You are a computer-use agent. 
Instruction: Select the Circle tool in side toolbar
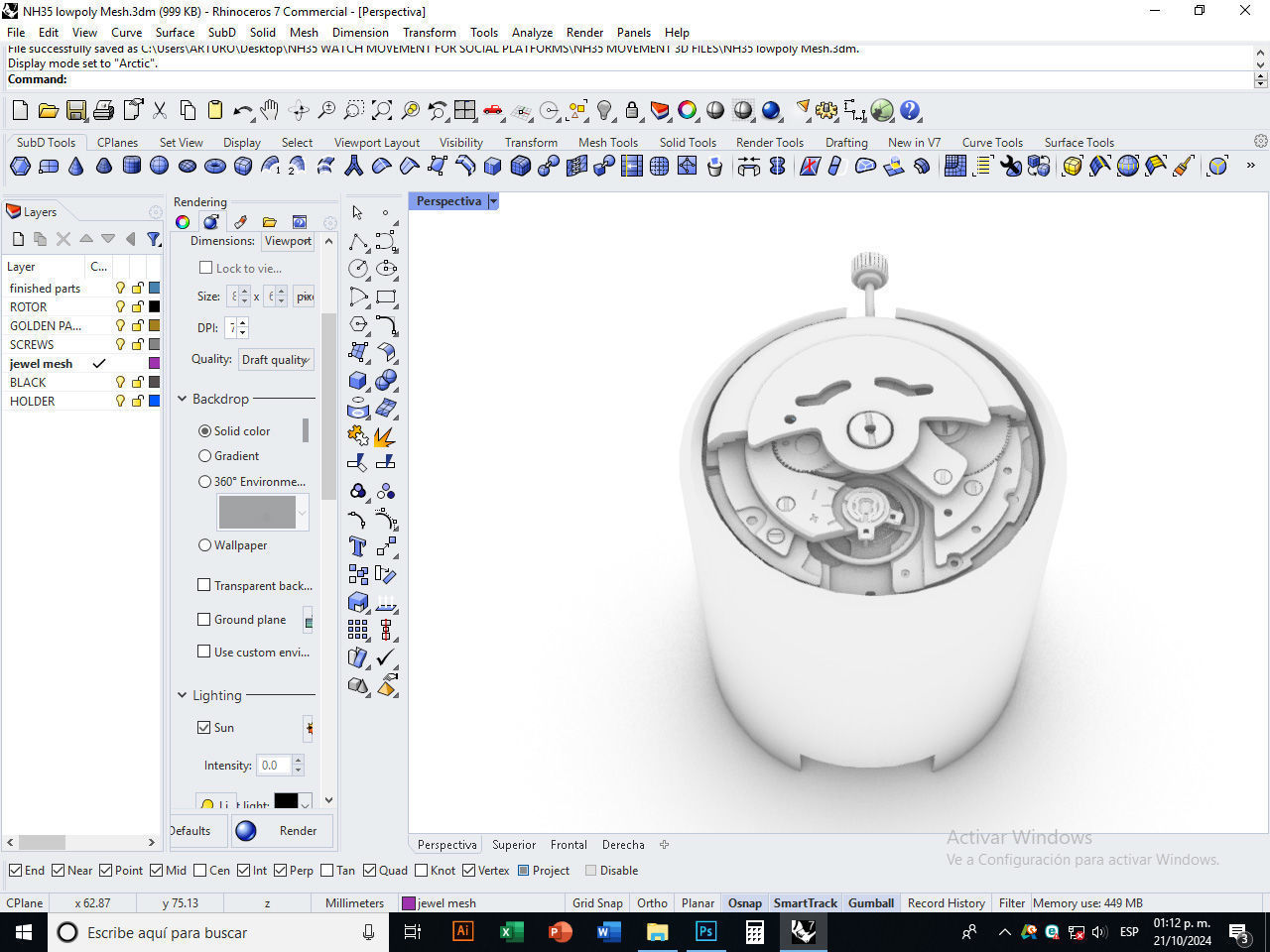[x=358, y=269]
